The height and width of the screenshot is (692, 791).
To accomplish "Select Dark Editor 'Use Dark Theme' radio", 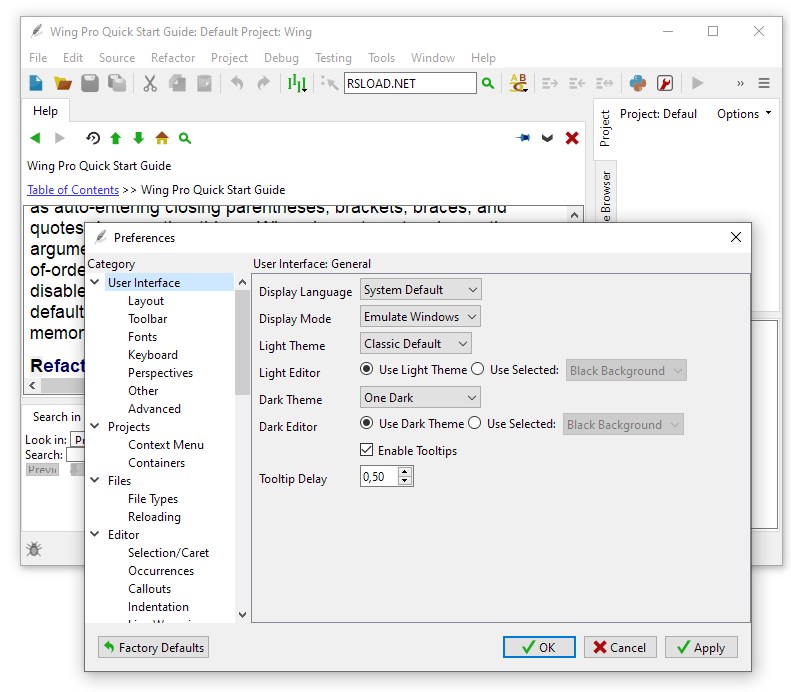I will [x=368, y=424].
